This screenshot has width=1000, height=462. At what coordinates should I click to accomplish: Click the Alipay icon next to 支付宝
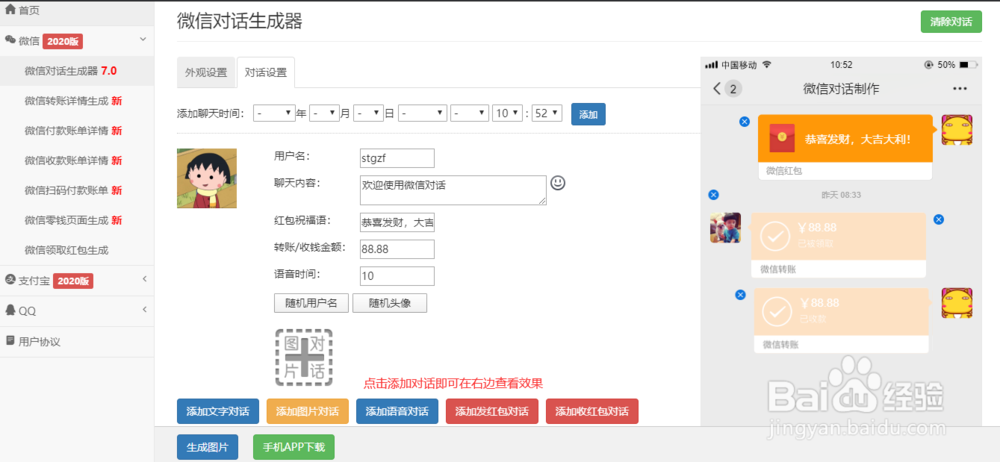pyautogui.click(x=10, y=279)
